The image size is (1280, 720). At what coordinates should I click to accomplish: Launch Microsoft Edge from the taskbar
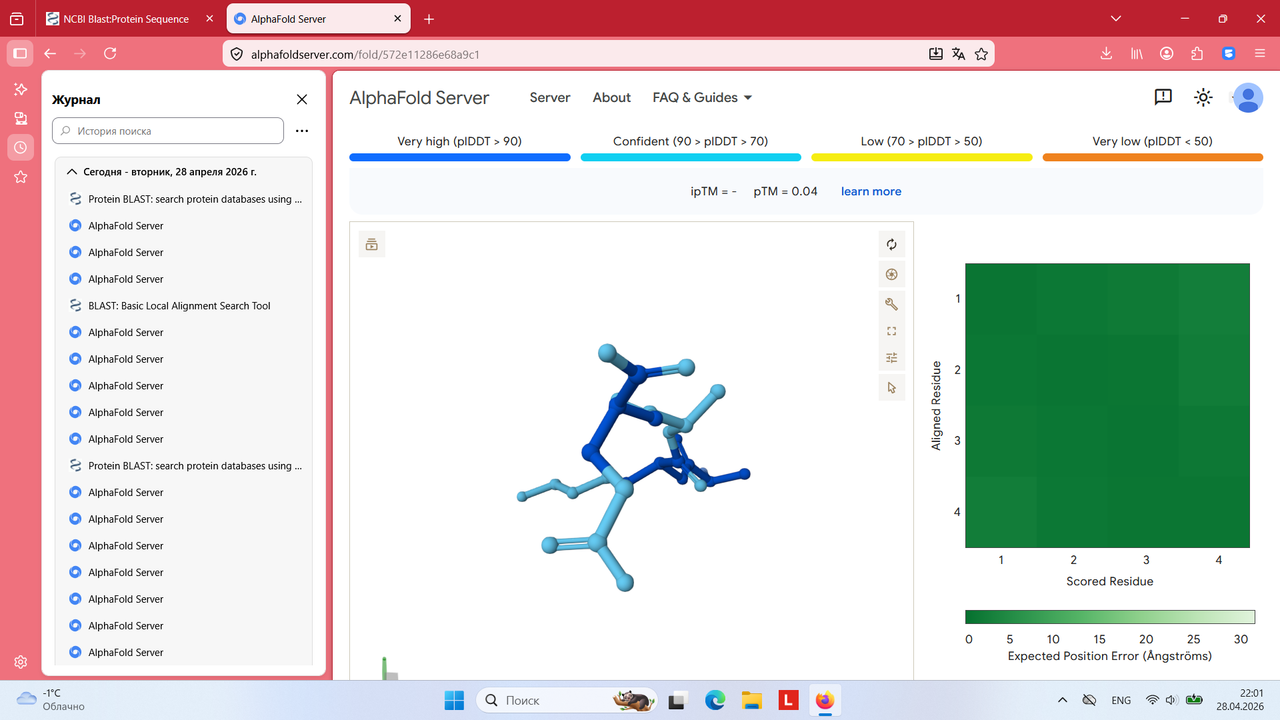click(x=715, y=700)
